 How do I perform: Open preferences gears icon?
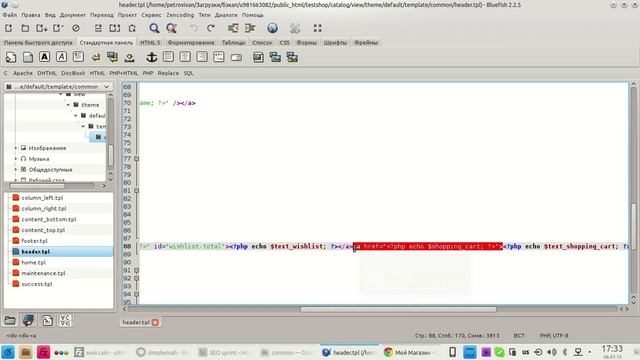pyautogui.click(x=295, y=28)
